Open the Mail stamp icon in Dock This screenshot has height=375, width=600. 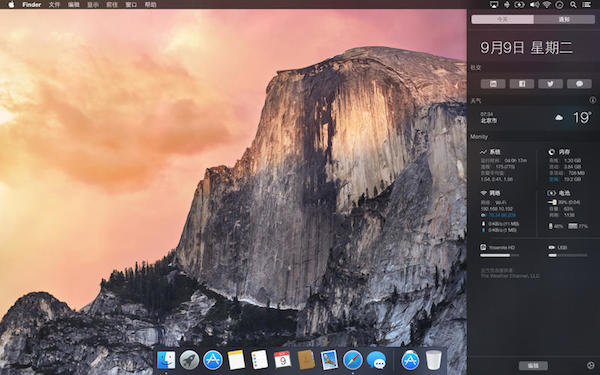pos(329,360)
